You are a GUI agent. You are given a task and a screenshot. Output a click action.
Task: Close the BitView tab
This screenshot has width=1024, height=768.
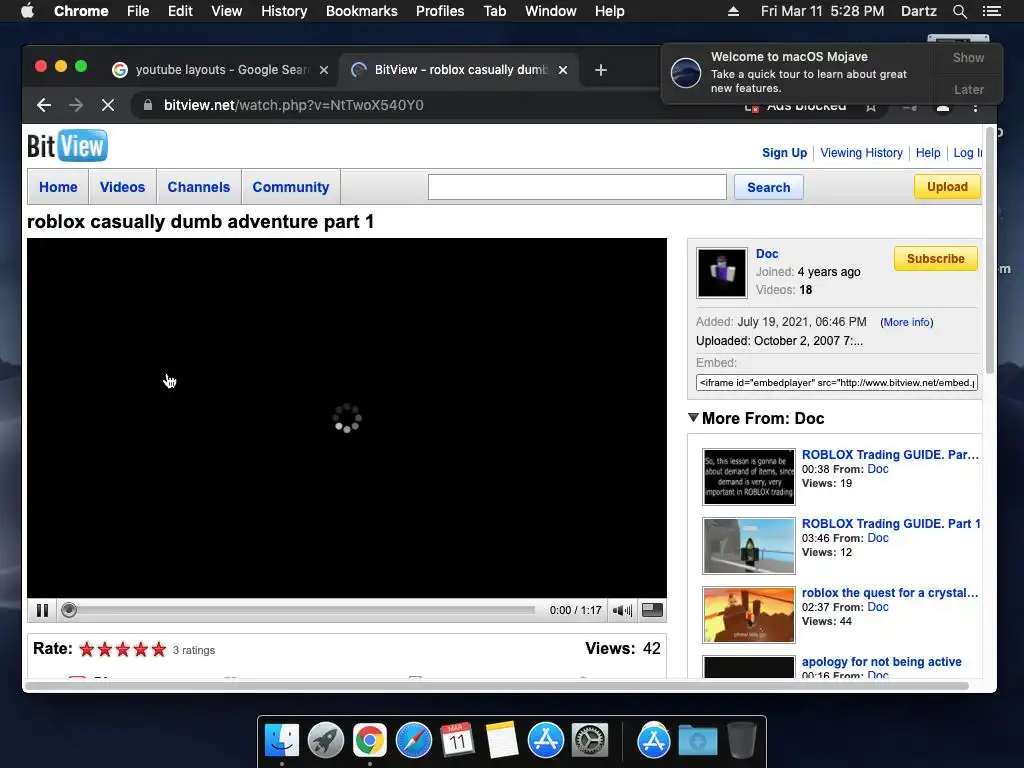point(563,70)
